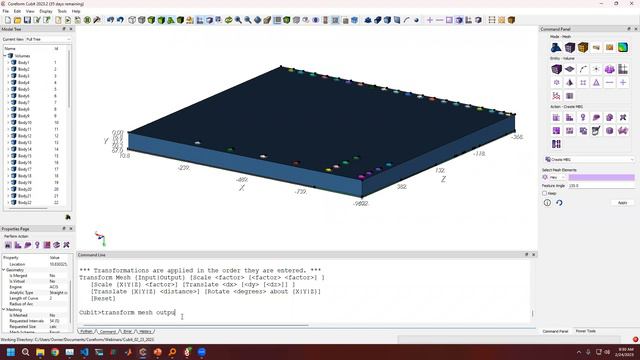
Task: Open the Current View Full Tree dropdown
Action: [x=48, y=39]
